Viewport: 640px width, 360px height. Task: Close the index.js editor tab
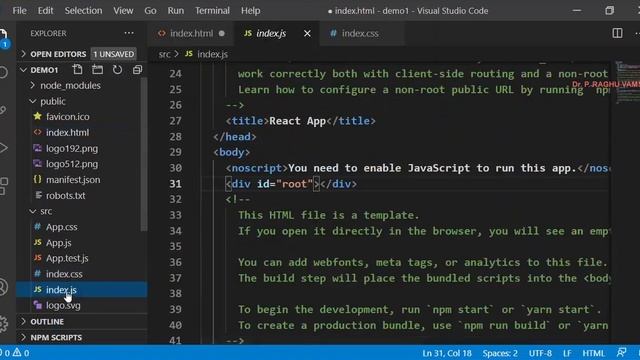coord(307,33)
